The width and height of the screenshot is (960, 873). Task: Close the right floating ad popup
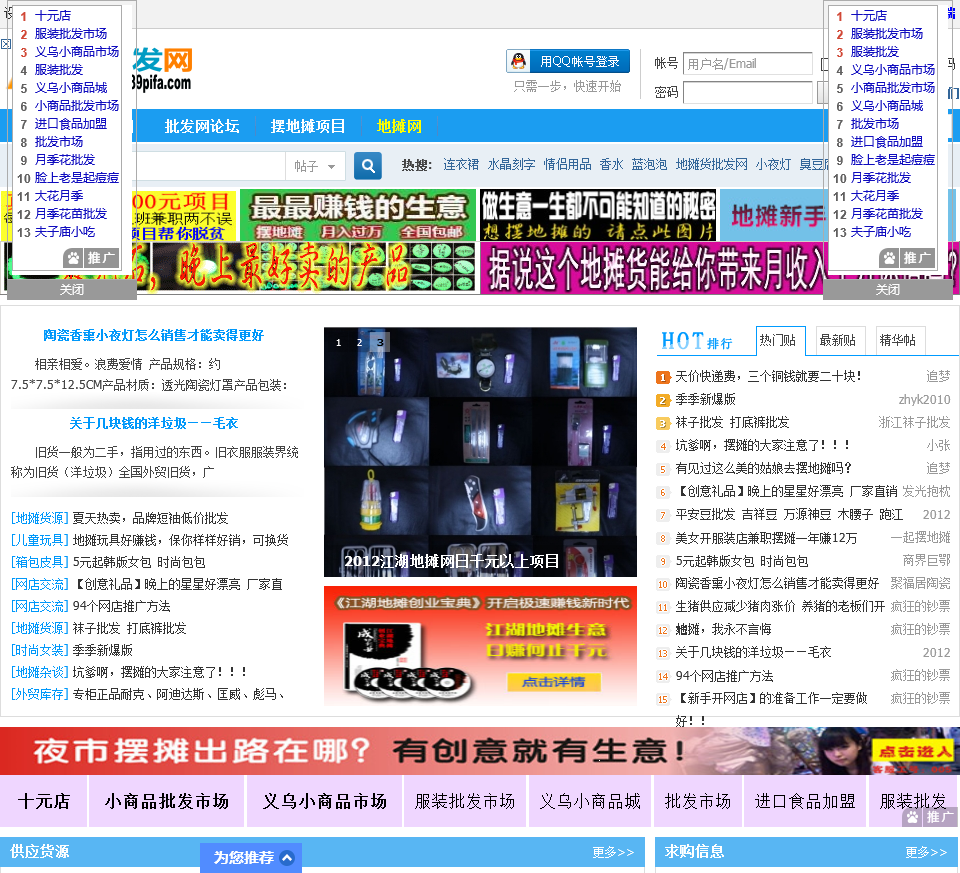[888, 290]
